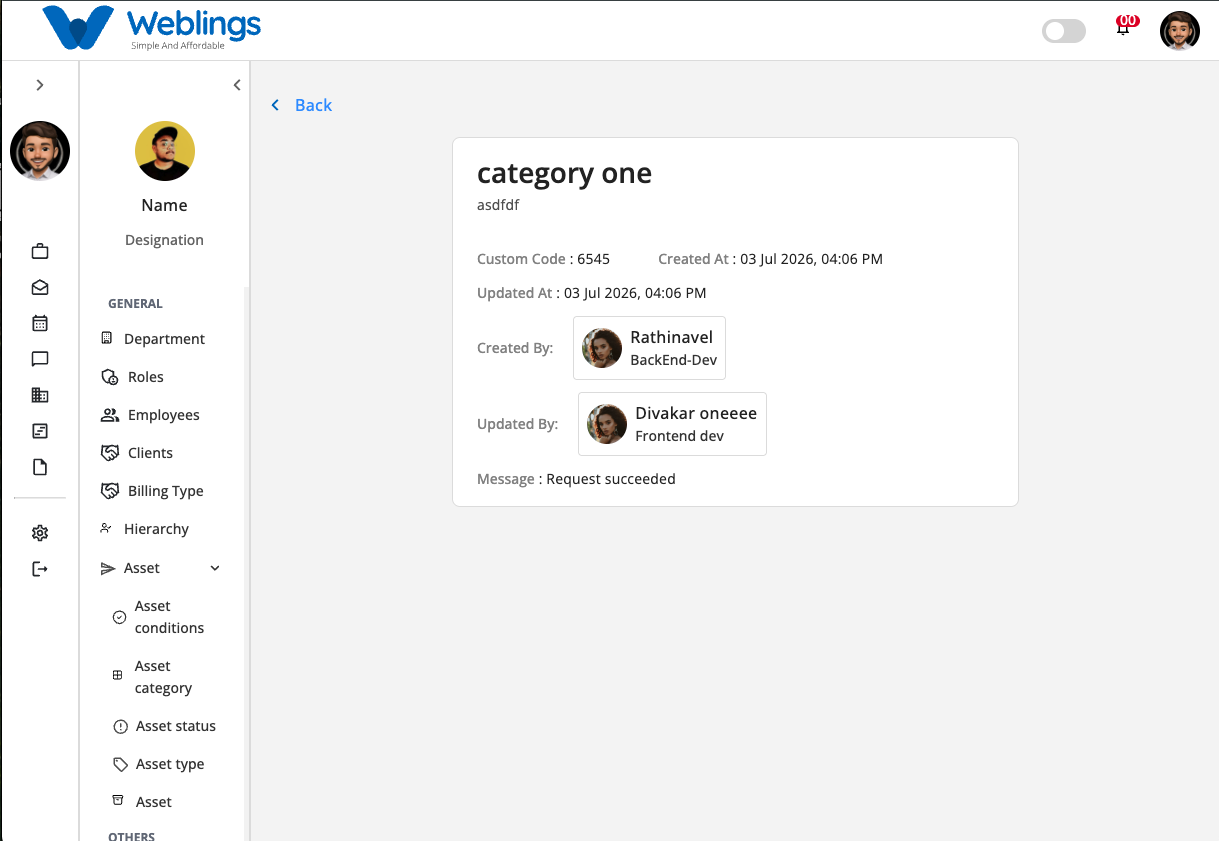Click the 'Request succeeded' message text
The width and height of the screenshot is (1219, 841).
[611, 479]
